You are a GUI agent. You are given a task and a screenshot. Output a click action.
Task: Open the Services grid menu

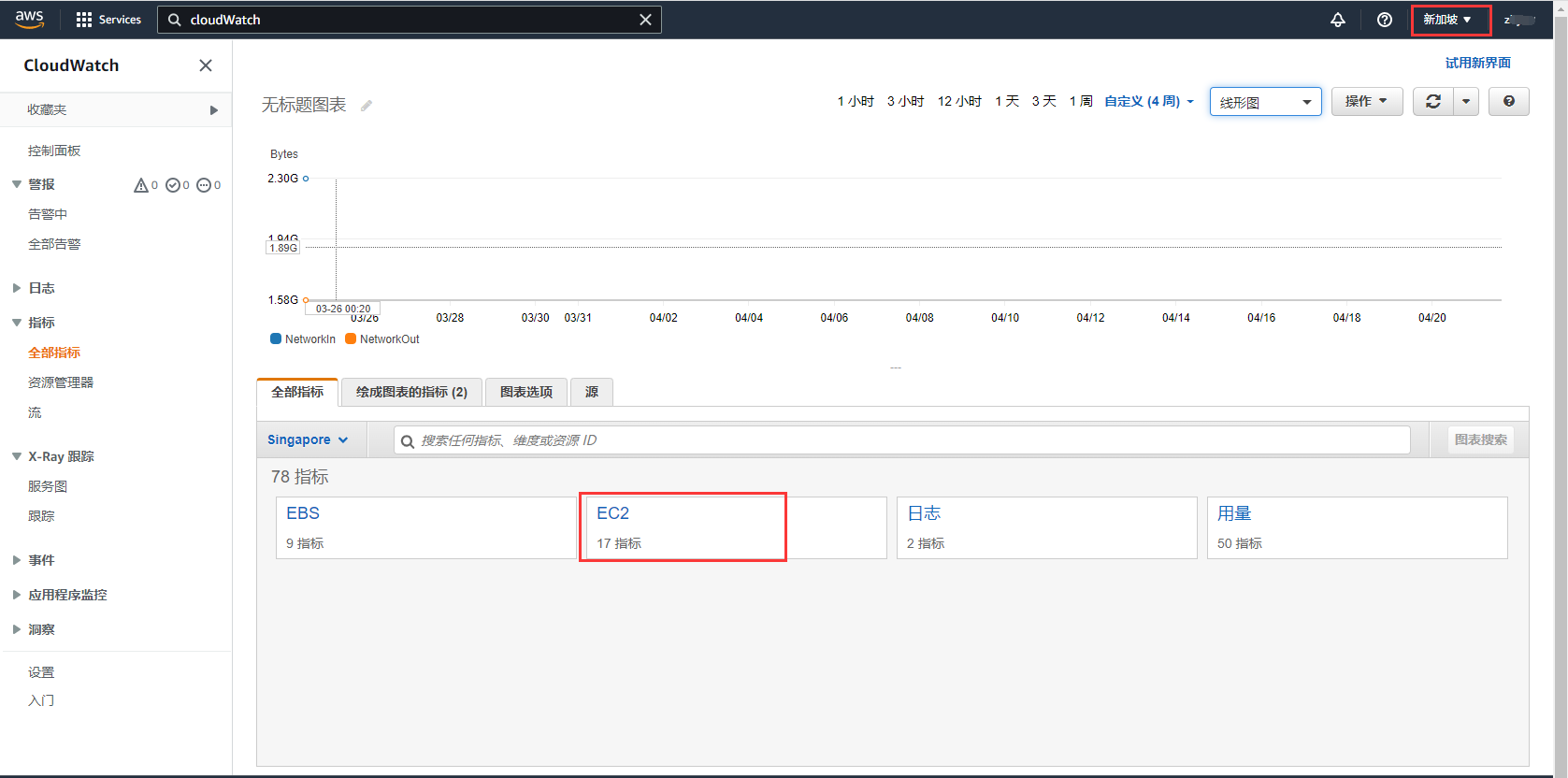(108, 20)
